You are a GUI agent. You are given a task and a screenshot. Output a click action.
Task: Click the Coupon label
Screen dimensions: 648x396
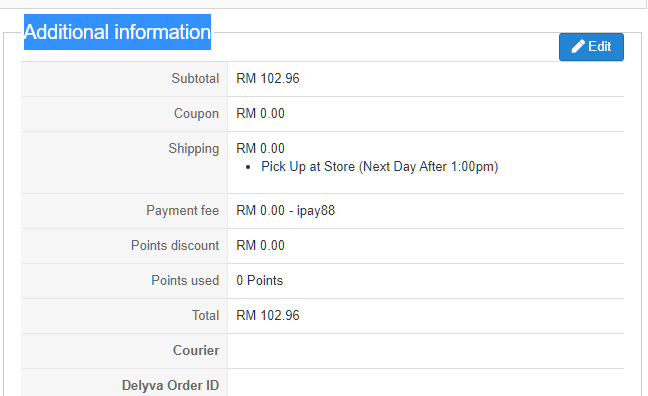click(x=196, y=114)
